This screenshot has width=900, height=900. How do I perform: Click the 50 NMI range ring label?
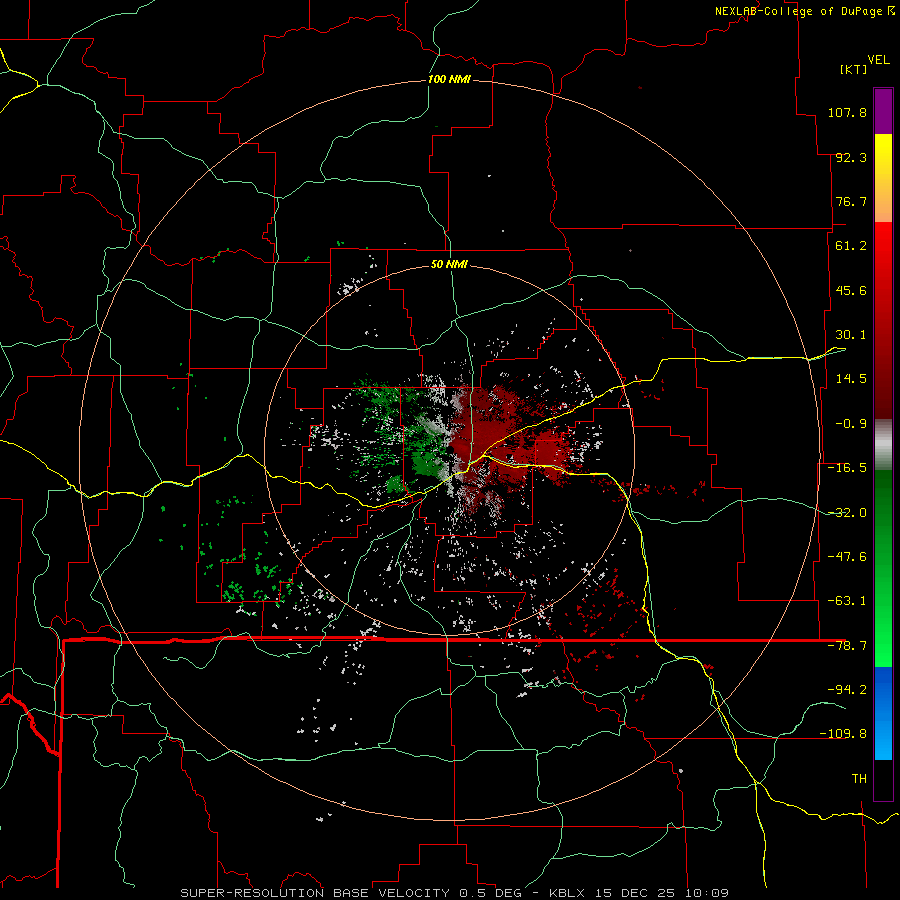tap(449, 264)
